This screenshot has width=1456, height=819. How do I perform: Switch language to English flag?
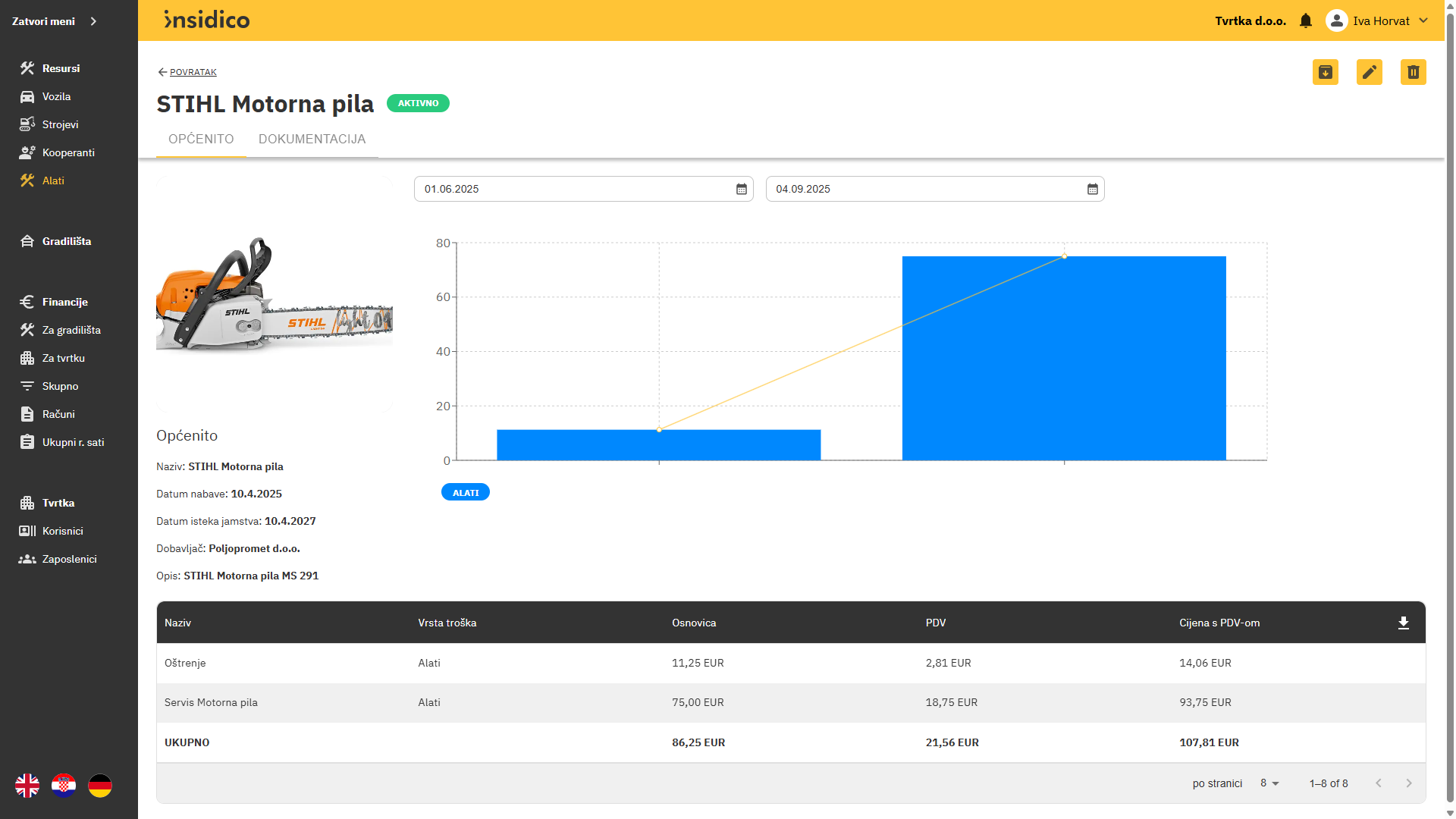(27, 786)
